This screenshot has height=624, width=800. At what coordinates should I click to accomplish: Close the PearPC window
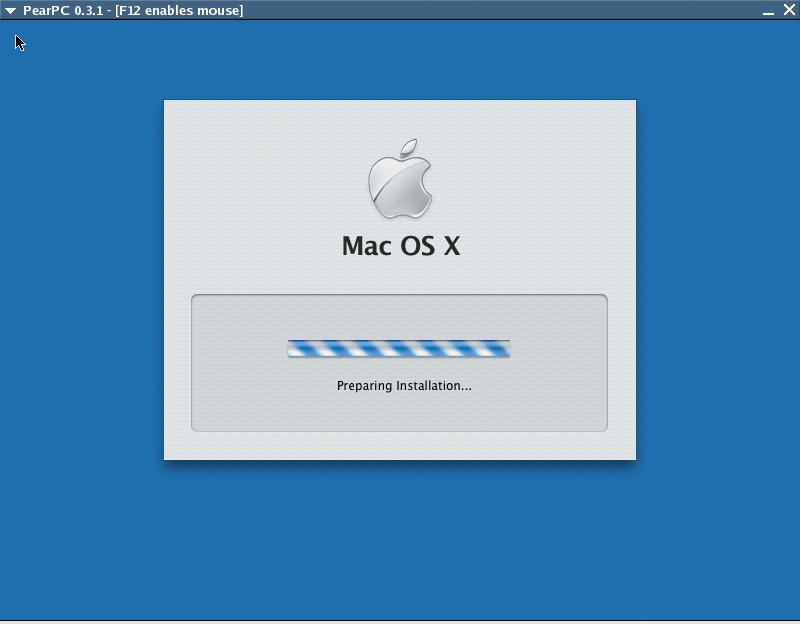(789, 9)
